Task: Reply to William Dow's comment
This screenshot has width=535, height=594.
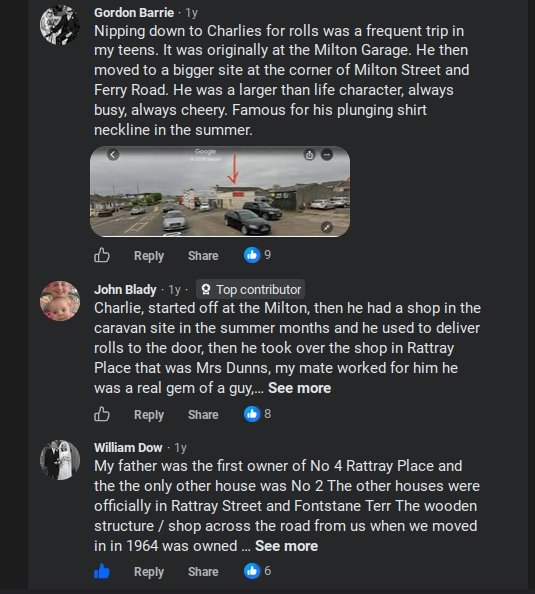Action: click(x=149, y=572)
